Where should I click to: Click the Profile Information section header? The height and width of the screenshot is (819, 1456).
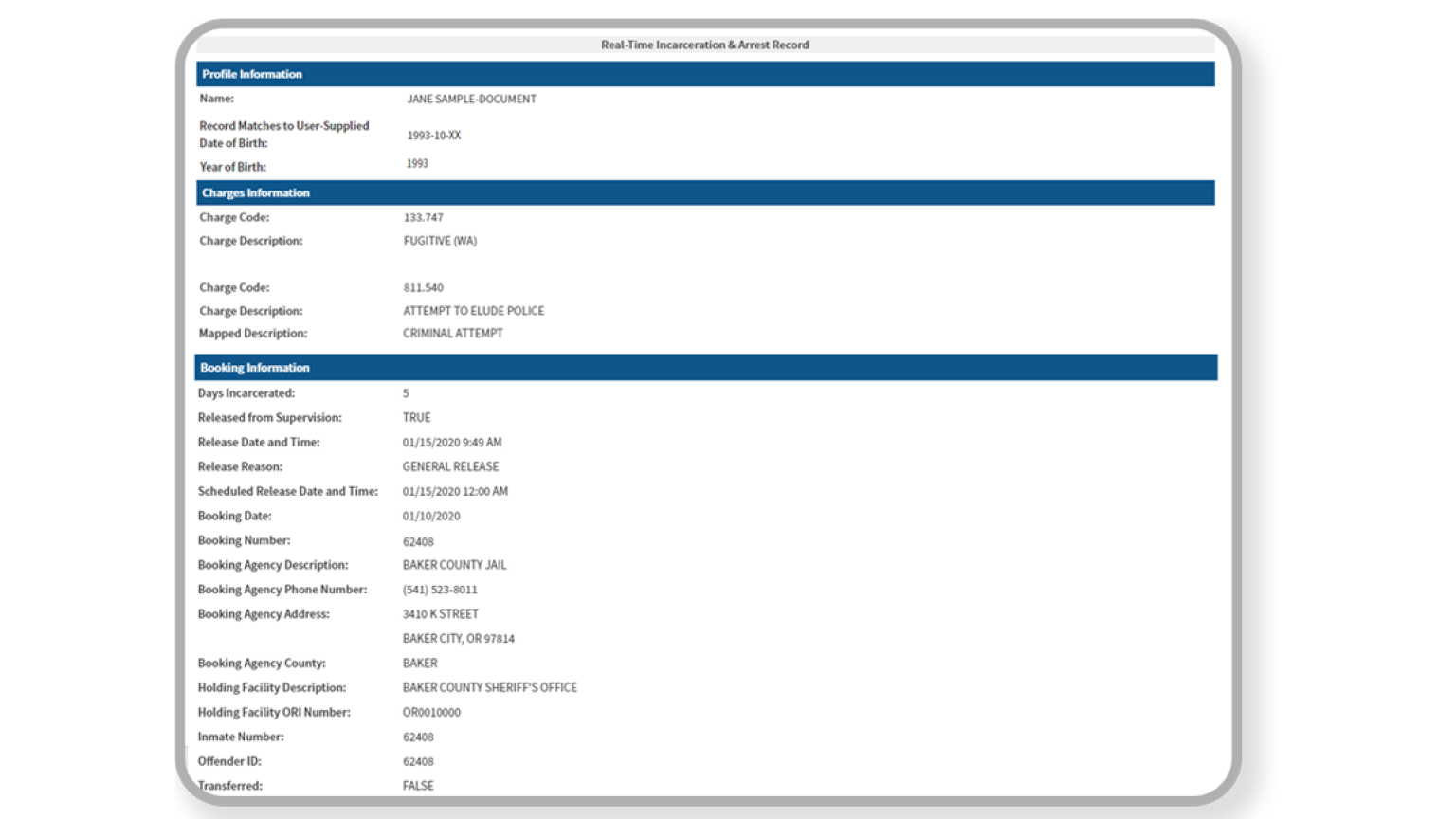[x=252, y=74]
